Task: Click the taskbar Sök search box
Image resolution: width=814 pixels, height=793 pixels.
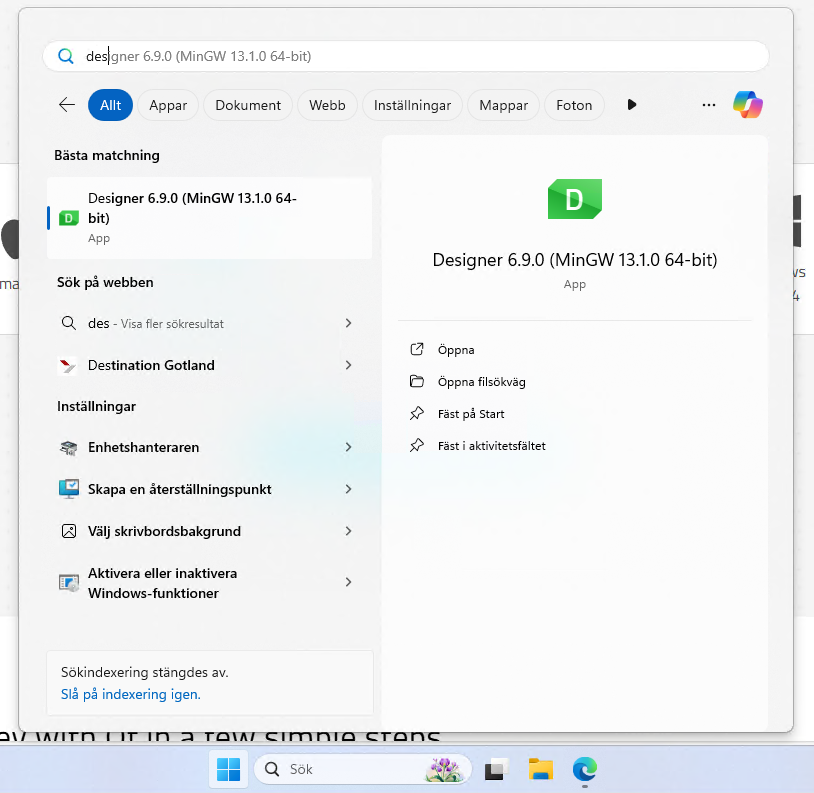Action: tap(362, 769)
